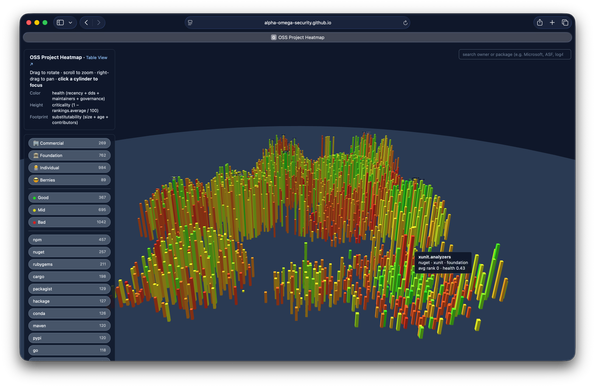Filter by hackage ecosystem
The height and width of the screenshot is (387, 595).
[69, 301]
